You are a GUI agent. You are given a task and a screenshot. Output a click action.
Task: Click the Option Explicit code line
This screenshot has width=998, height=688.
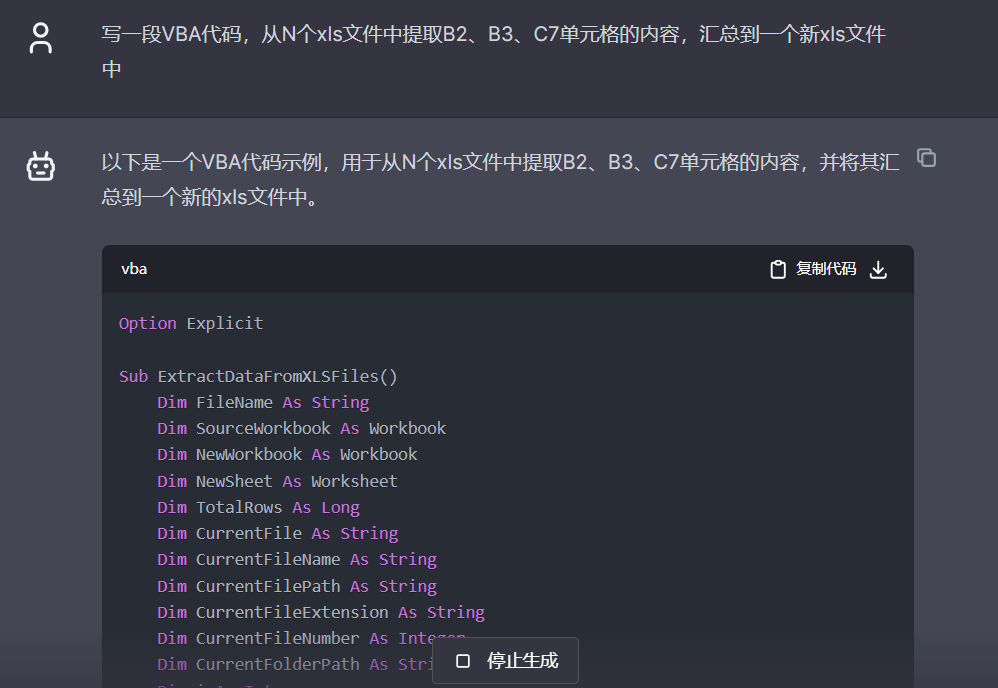(x=191, y=323)
